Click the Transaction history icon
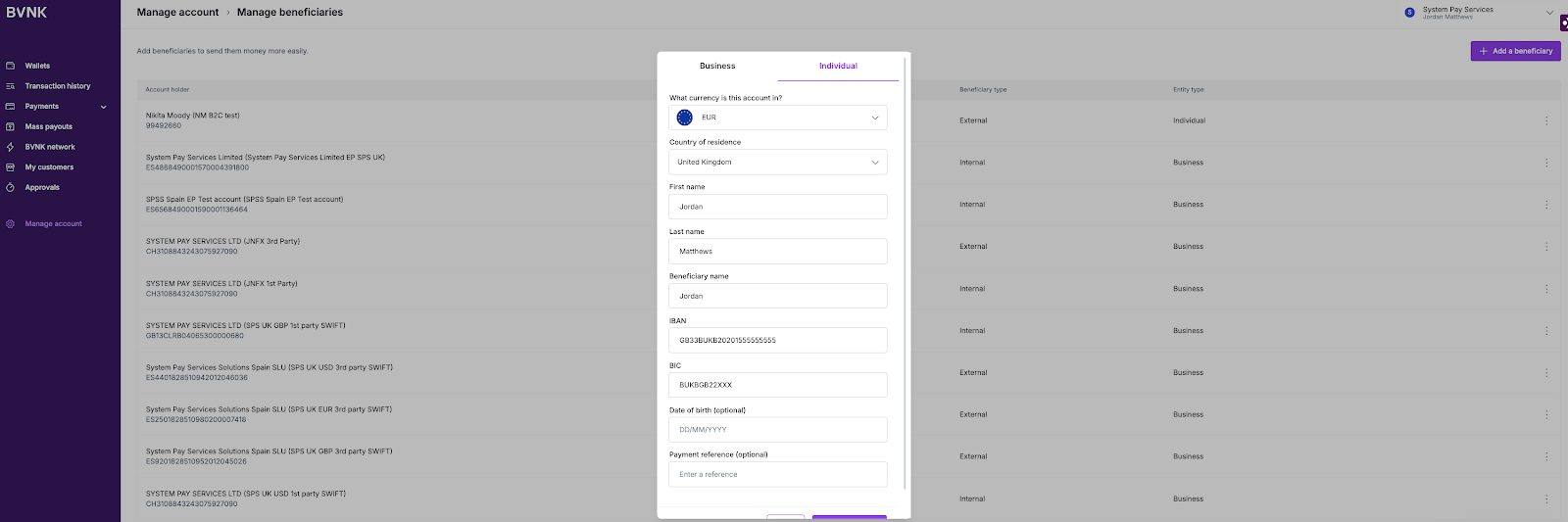The width and height of the screenshot is (1568, 522). point(11,86)
